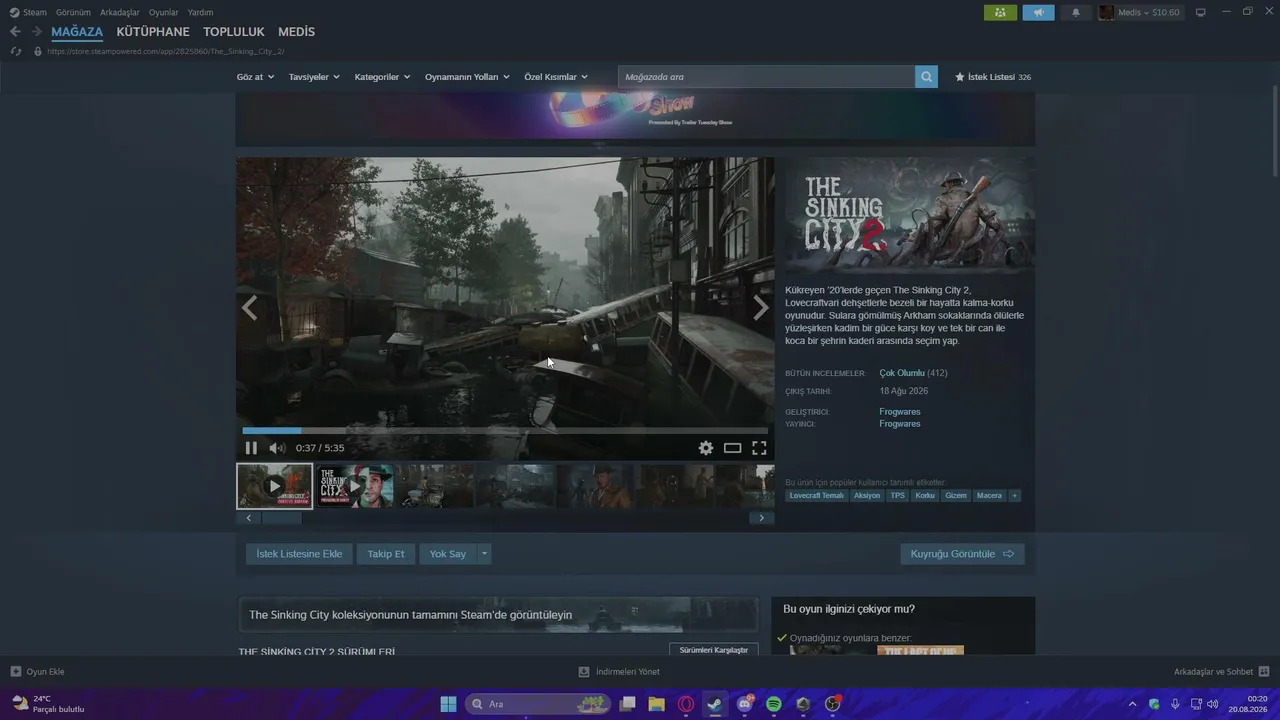Open Arkadaşlar ve Sohbet
The image size is (1280, 720).
[x=1221, y=672]
